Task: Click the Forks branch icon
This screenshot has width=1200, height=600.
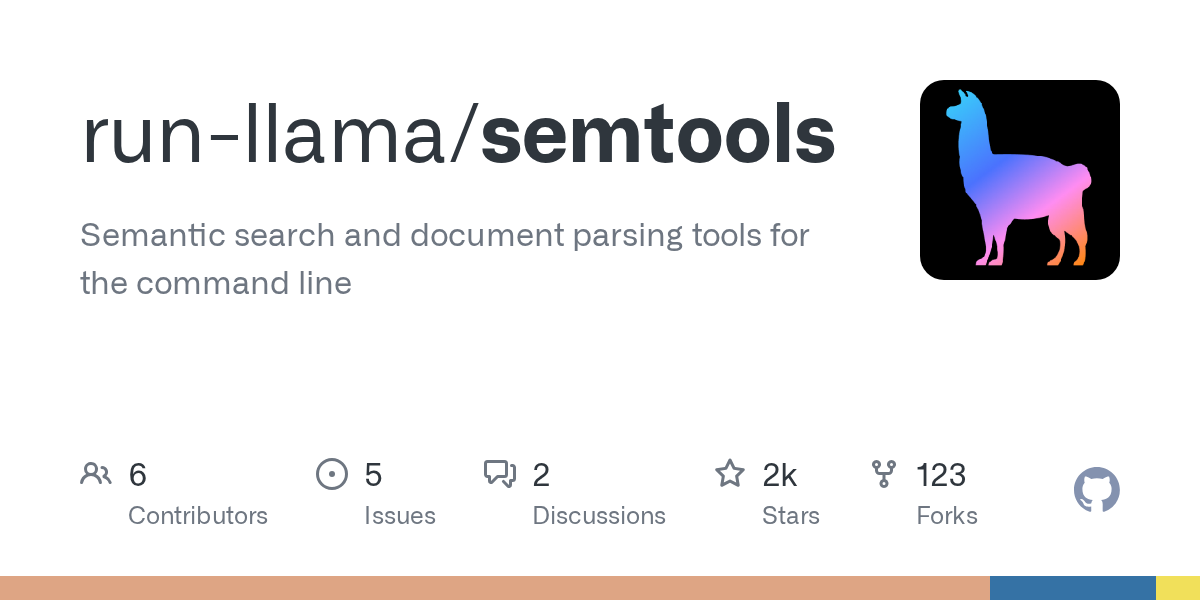Action: point(884,474)
